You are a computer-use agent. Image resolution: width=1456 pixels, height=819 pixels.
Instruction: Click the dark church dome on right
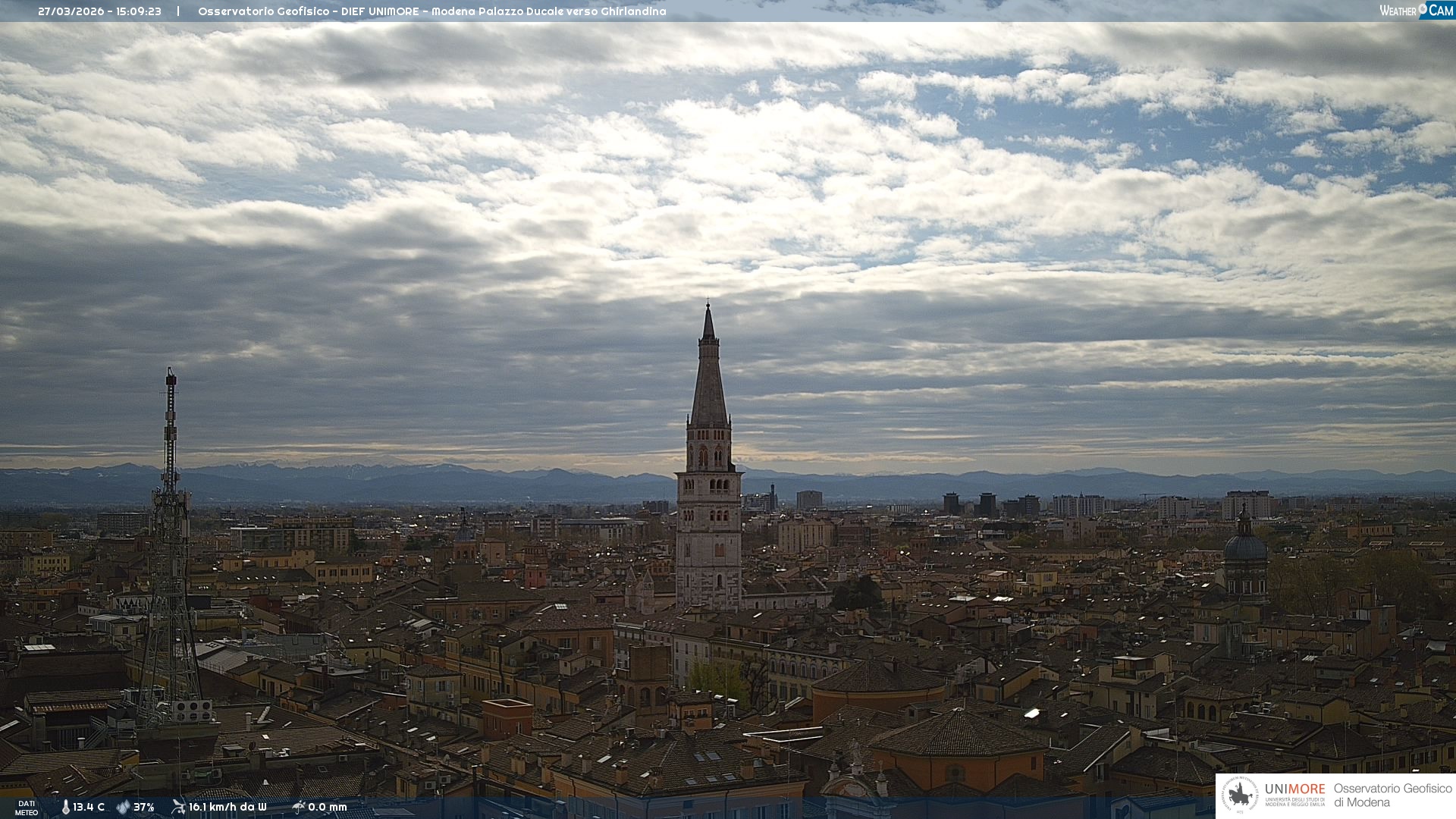1245,546
